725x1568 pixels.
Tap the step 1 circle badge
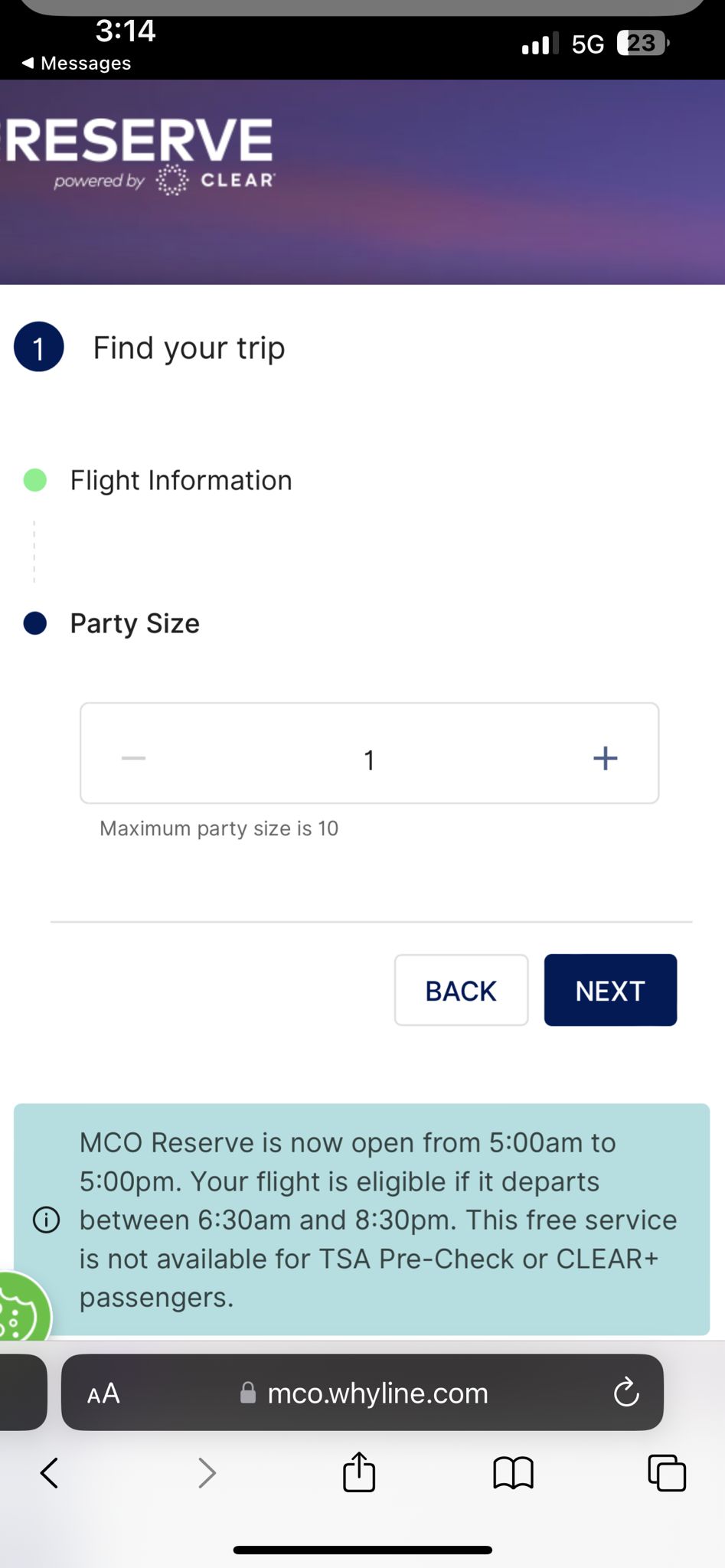38,348
